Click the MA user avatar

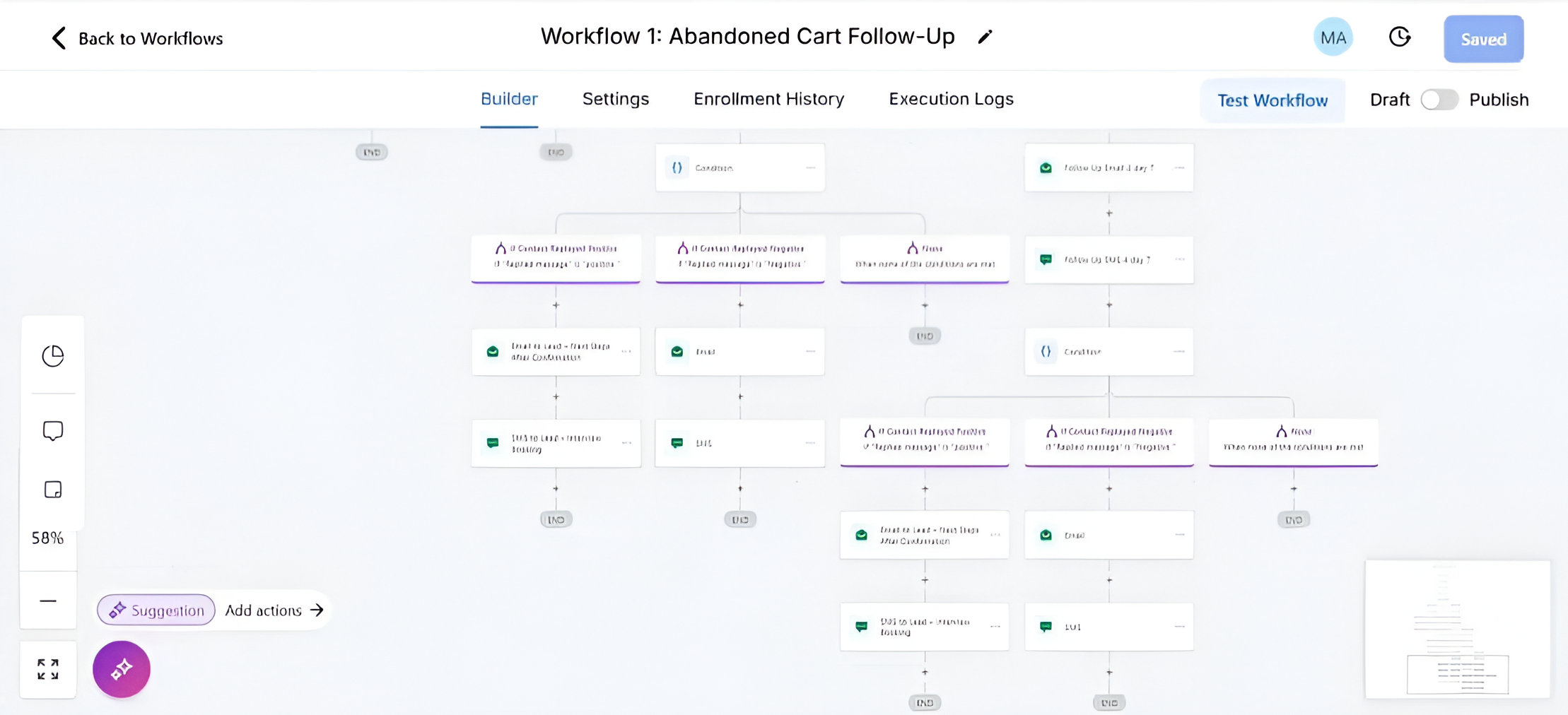pos(1333,37)
